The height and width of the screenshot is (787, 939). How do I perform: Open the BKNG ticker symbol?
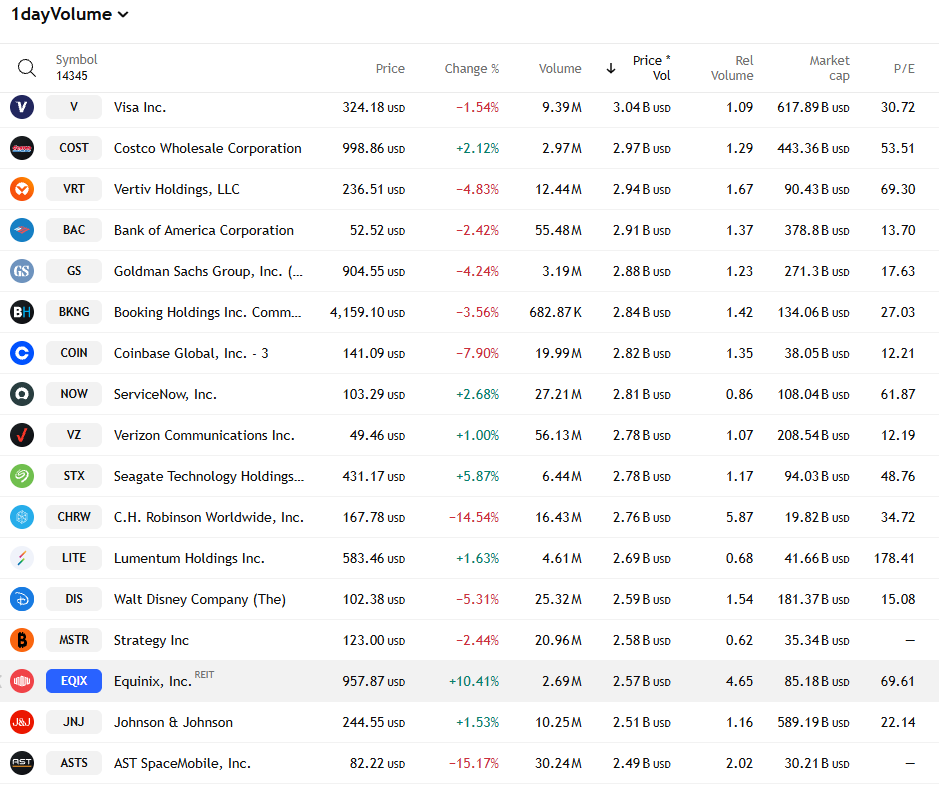coord(74,312)
